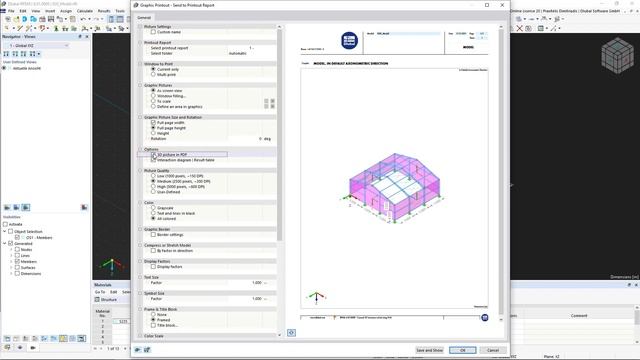Click the highlighted icon in Navigator bottom toolbar
640x360 pixels.
tap(63, 338)
